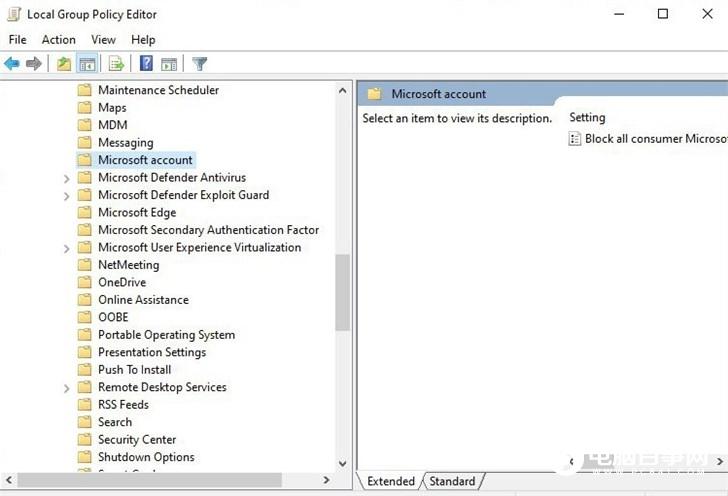Open the View menu
This screenshot has width=728, height=496.
tap(103, 39)
